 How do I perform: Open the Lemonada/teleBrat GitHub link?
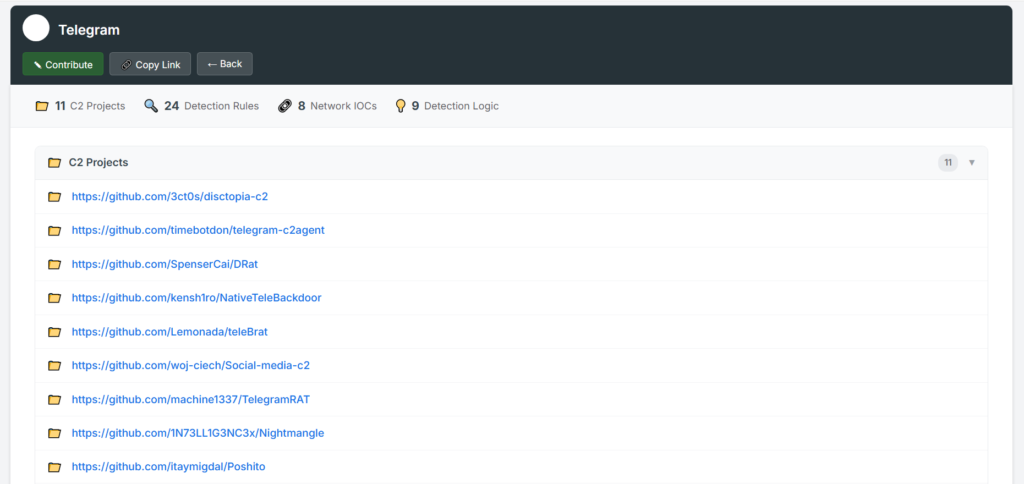170,332
